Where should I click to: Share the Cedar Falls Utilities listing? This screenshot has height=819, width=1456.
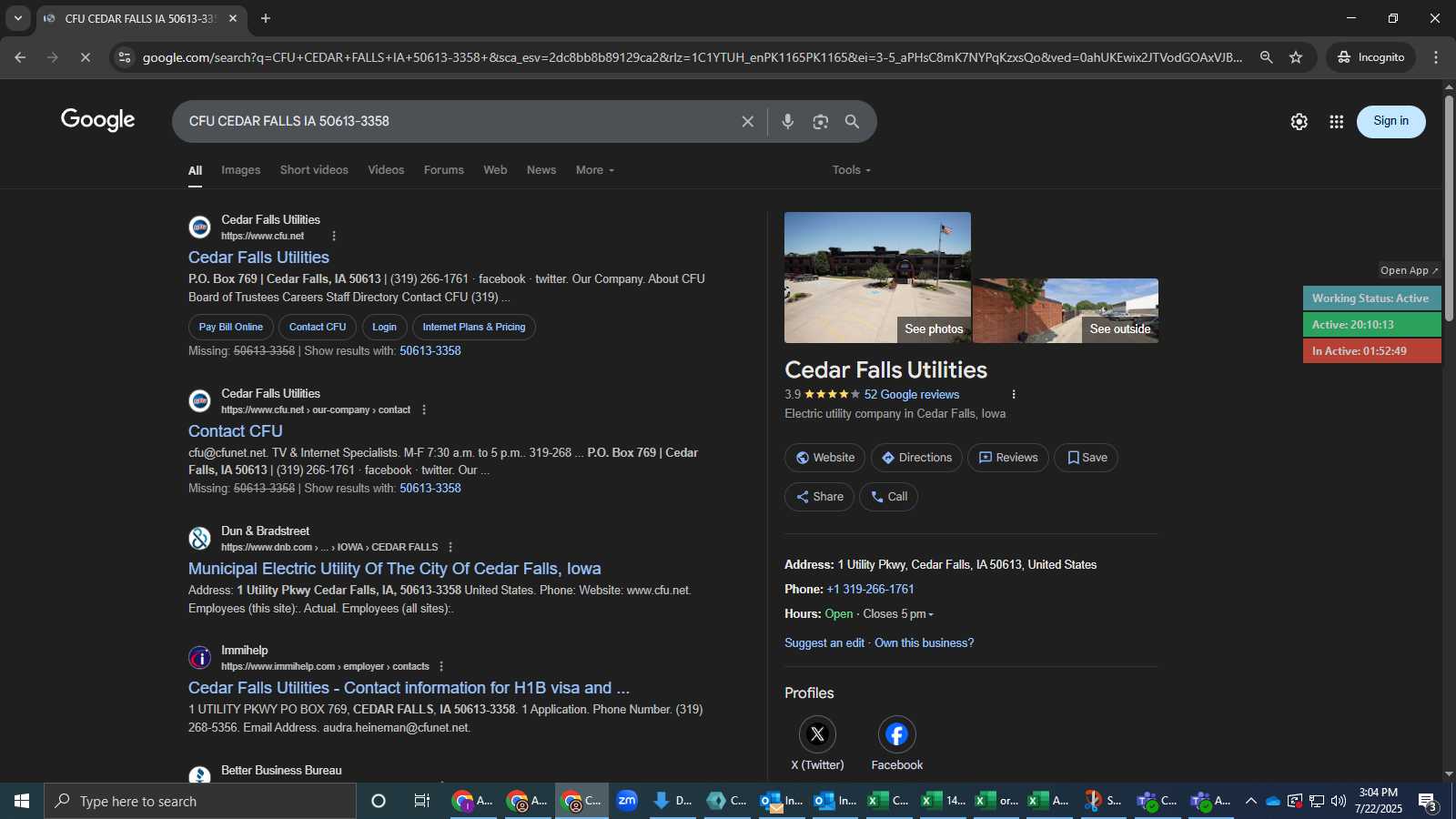click(x=819, y=497)
